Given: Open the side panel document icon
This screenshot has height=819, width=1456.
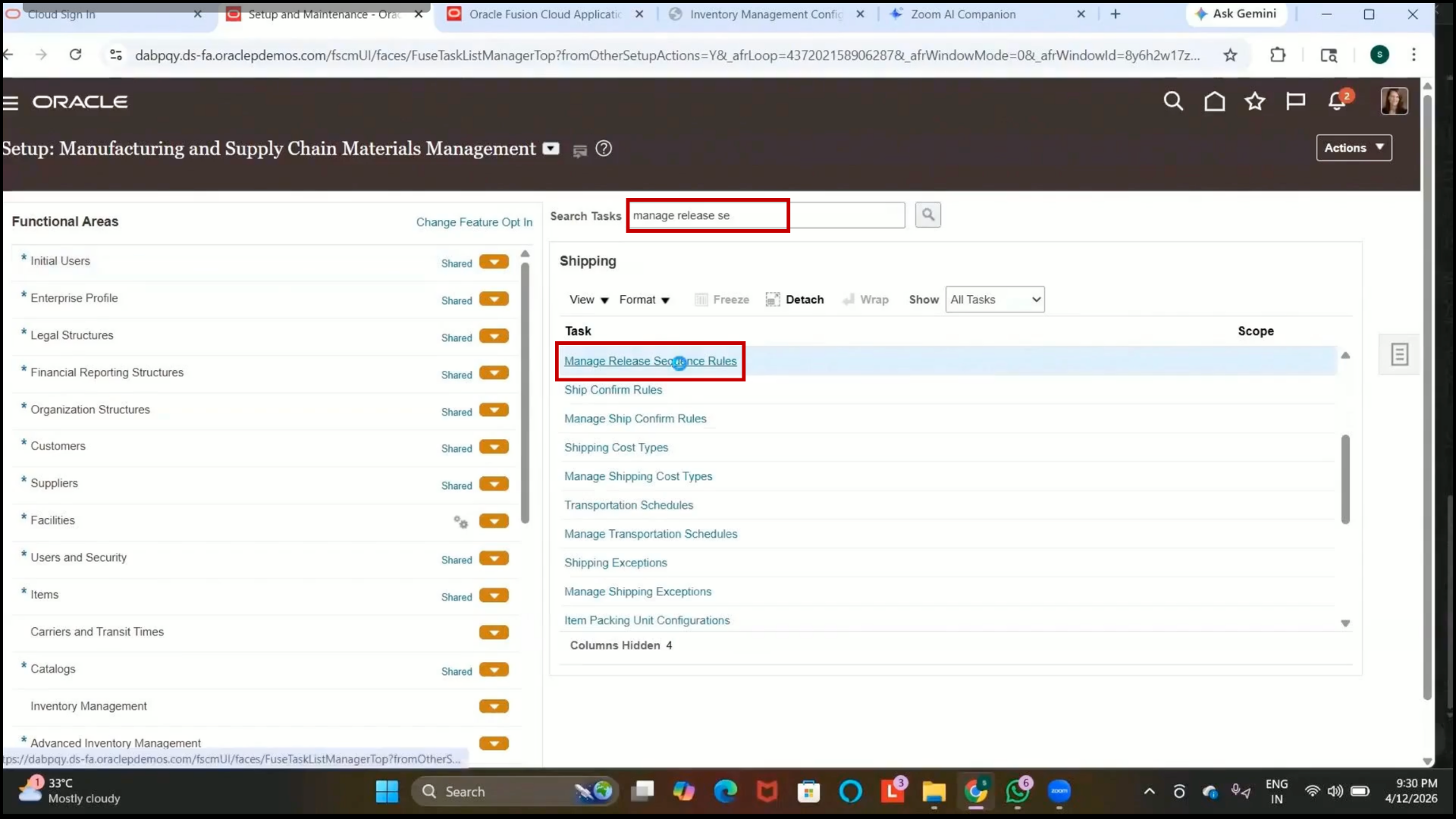Looking at the screenshot, I should coord(1399,354).
